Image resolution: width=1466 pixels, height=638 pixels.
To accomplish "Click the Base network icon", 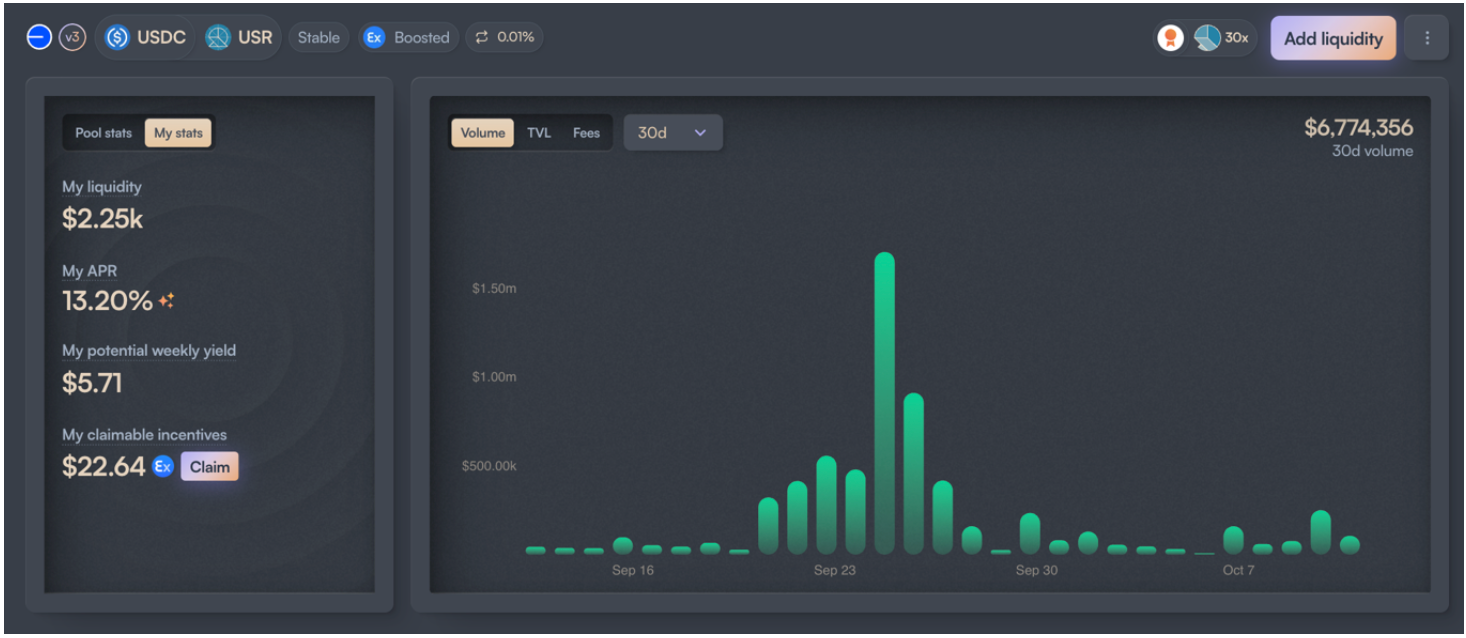I will tap(39, 38).
